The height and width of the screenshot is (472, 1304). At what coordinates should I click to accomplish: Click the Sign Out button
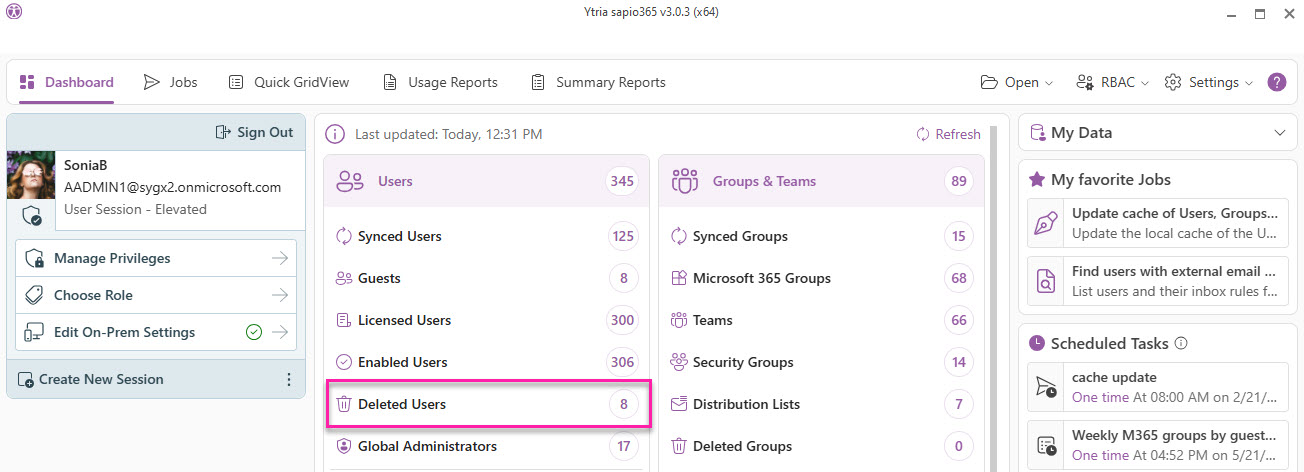(255, 132)
